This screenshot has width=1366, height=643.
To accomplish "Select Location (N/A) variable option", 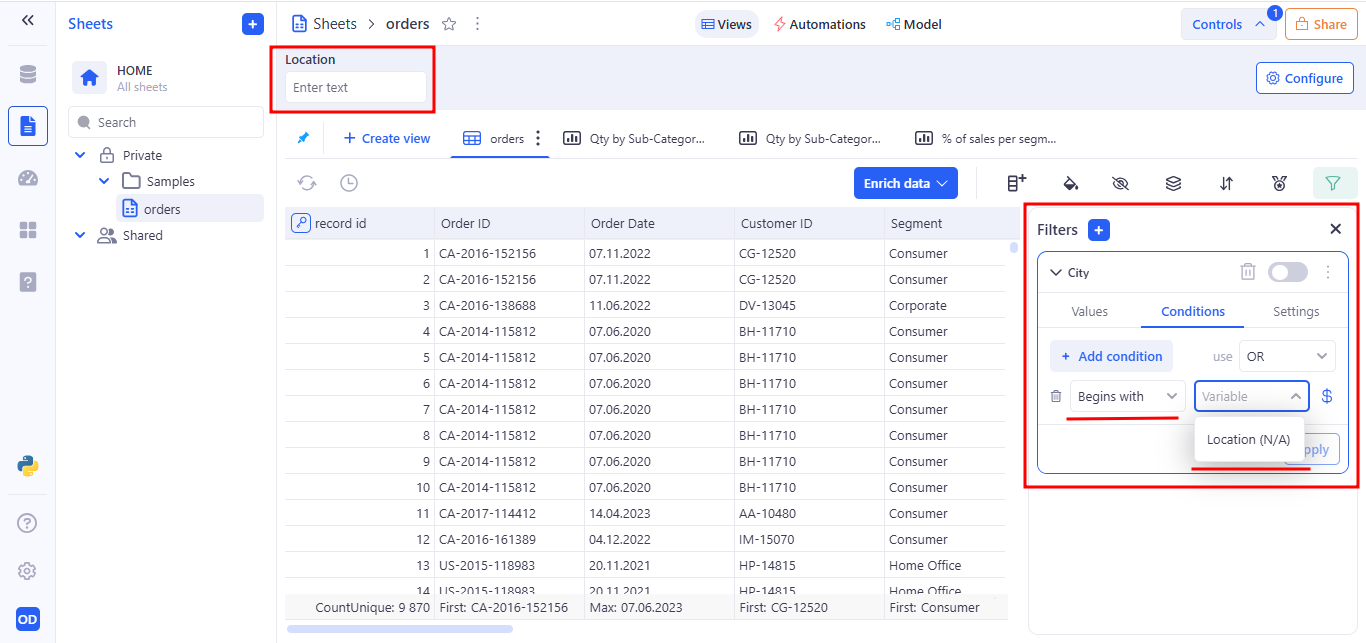I will 1248,439.
